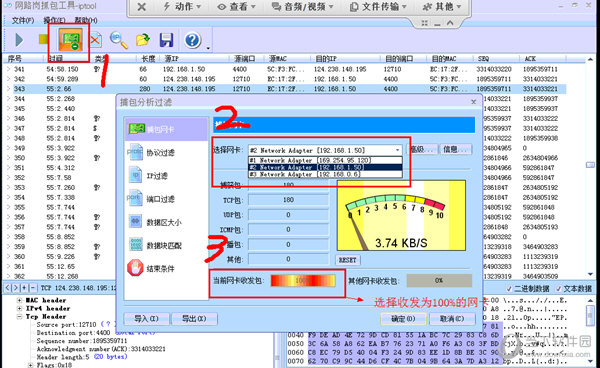Open the 操作(E) menu
Screen dimensions: 600x368
[x=54, y=20]
